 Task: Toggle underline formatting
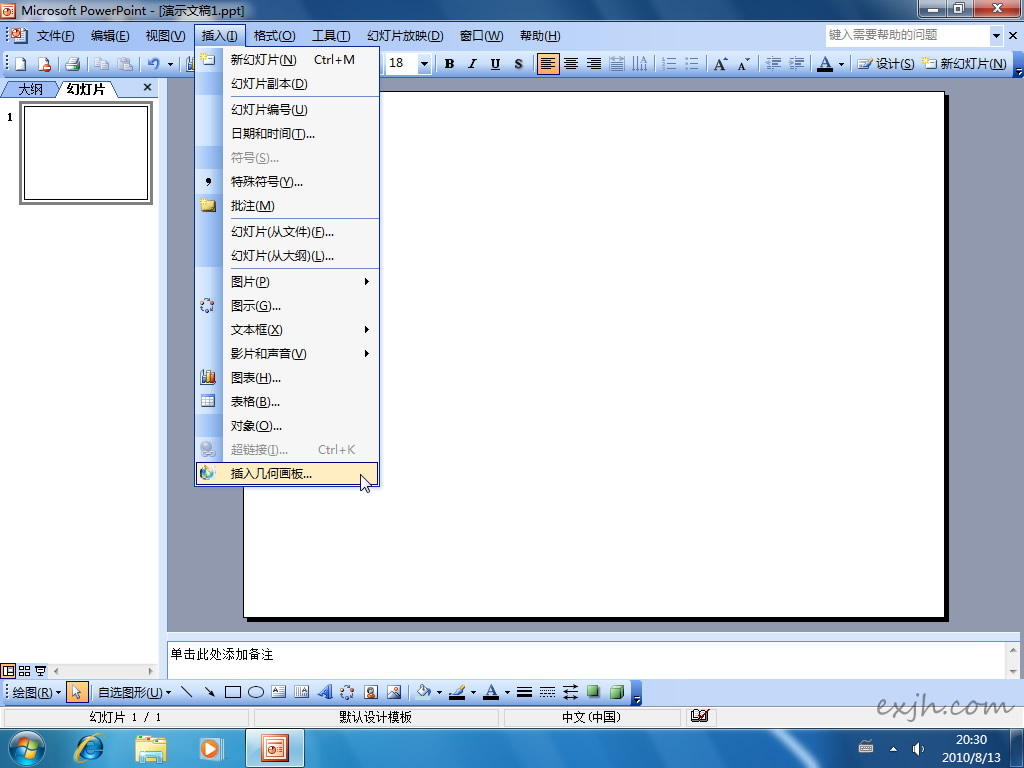[495, 64]
